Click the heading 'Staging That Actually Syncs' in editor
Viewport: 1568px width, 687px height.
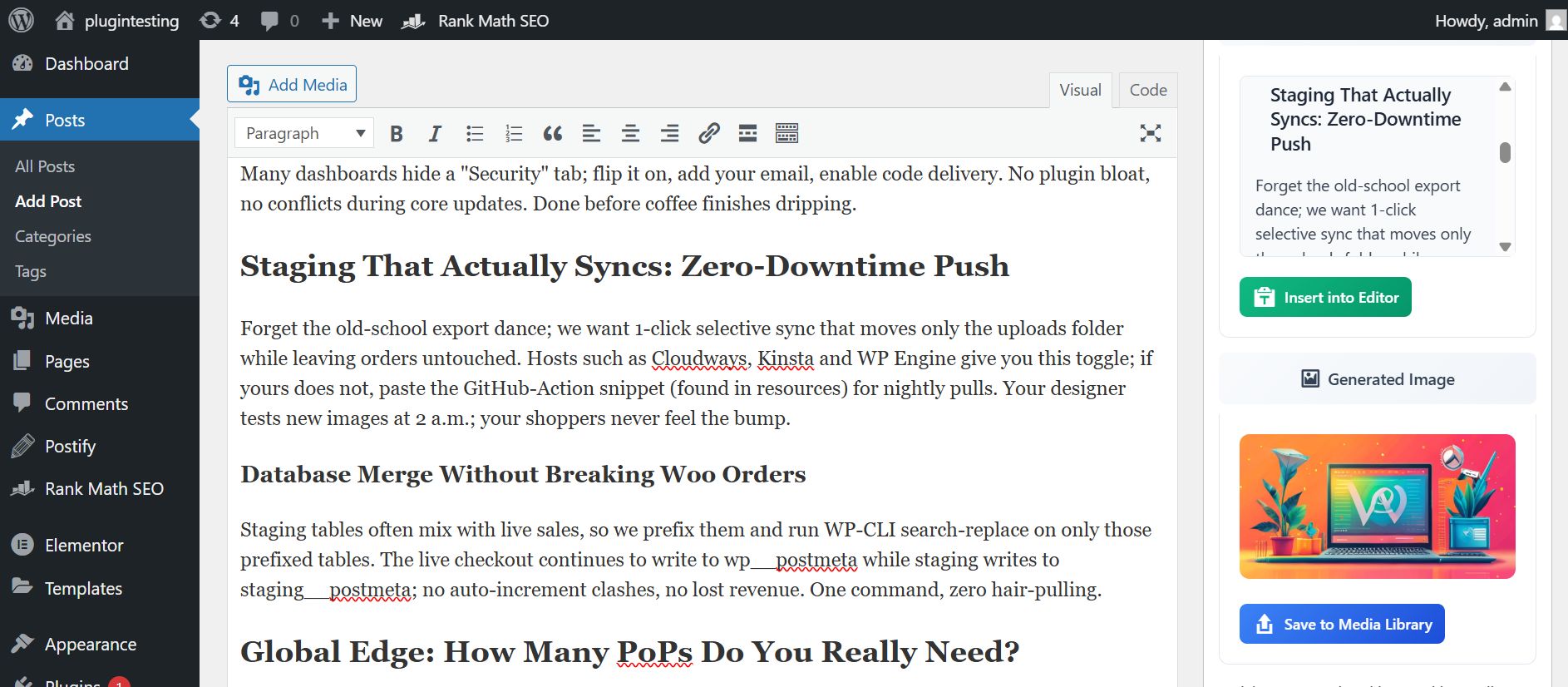tap(624, 266)
